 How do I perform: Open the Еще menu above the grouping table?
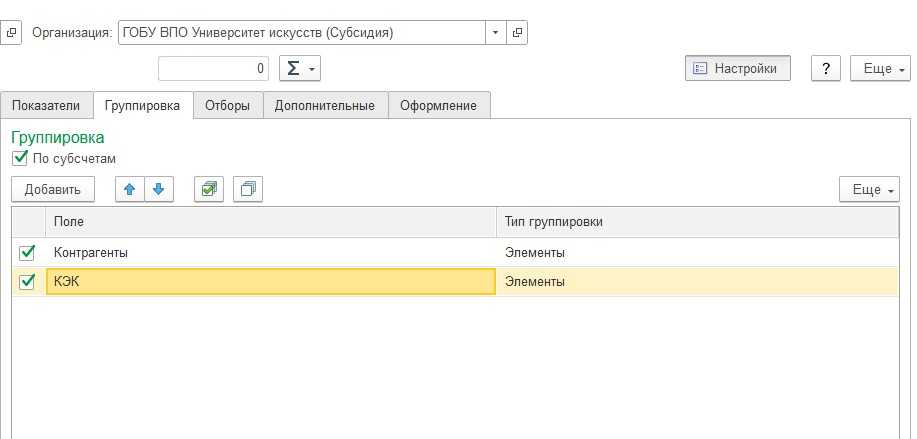[869, 189]
